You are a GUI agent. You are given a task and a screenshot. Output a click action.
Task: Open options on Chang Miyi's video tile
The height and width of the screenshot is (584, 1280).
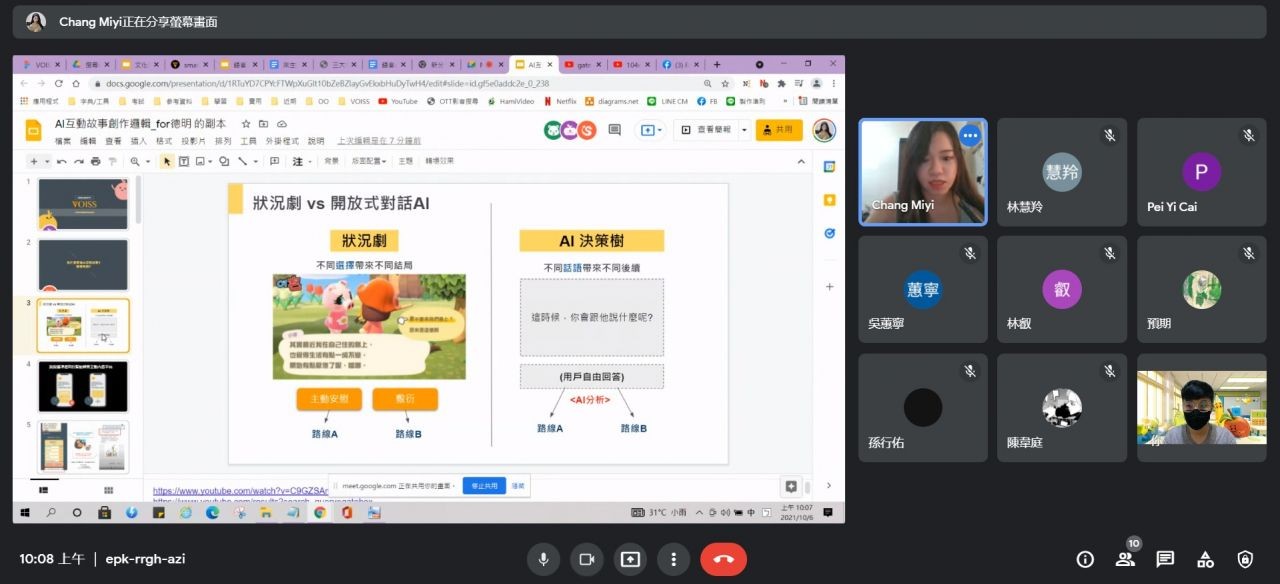[x=969, y=136]
